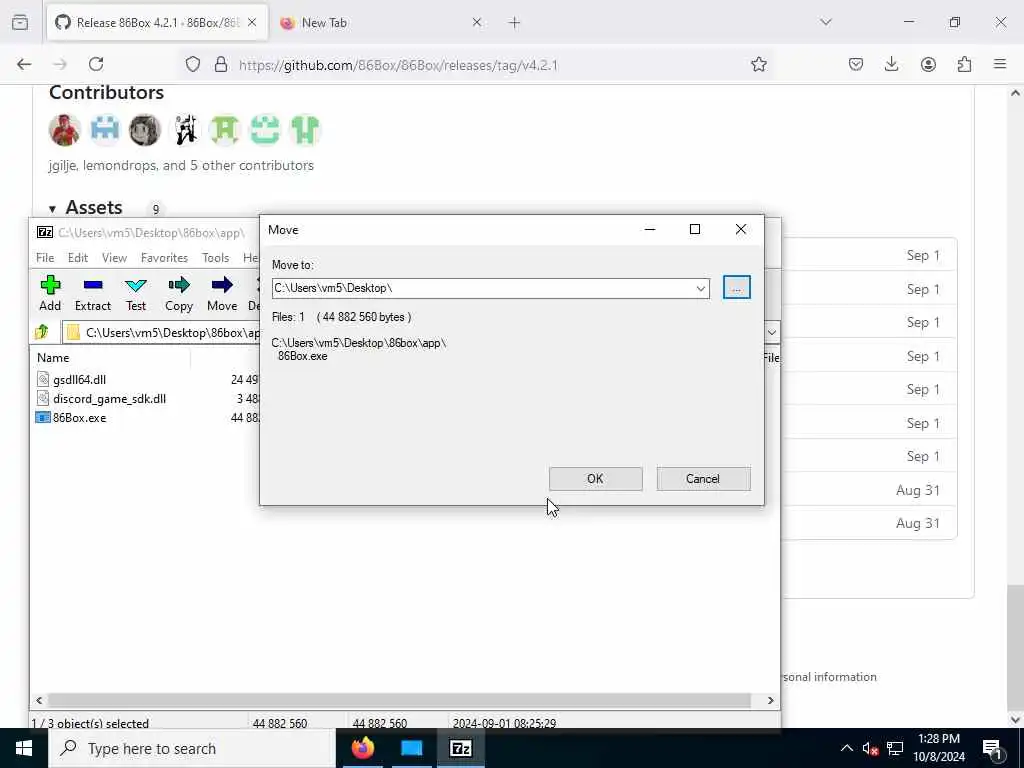
Task: Open the Move to path dropdown
Action: click(x=700, y=289)
